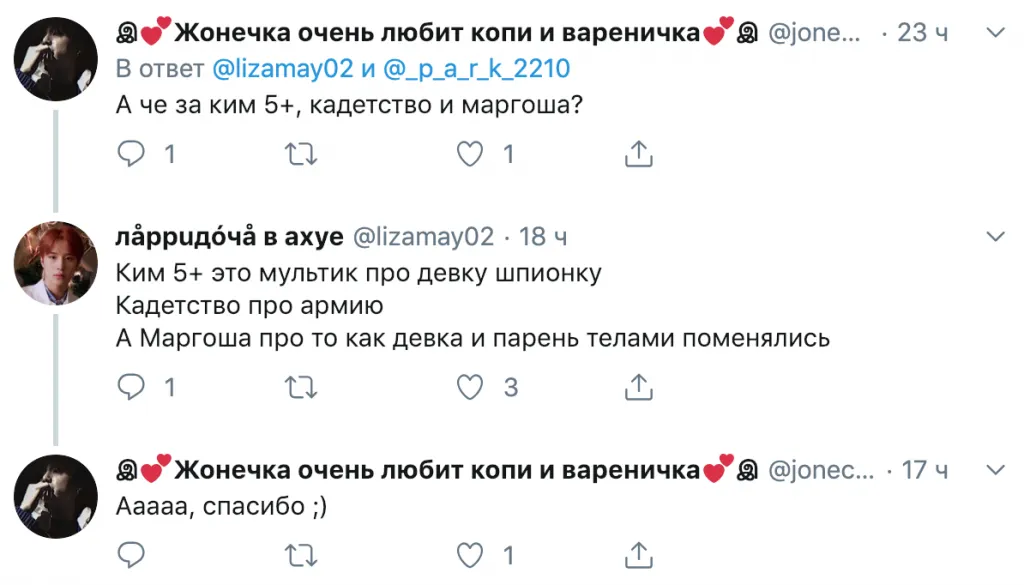Image resolution: width=1024 pixels, height=585 pixels.
Task: Share the 'Ааааа, спасибо ;)' tweet
Action: tap(638, 554)
